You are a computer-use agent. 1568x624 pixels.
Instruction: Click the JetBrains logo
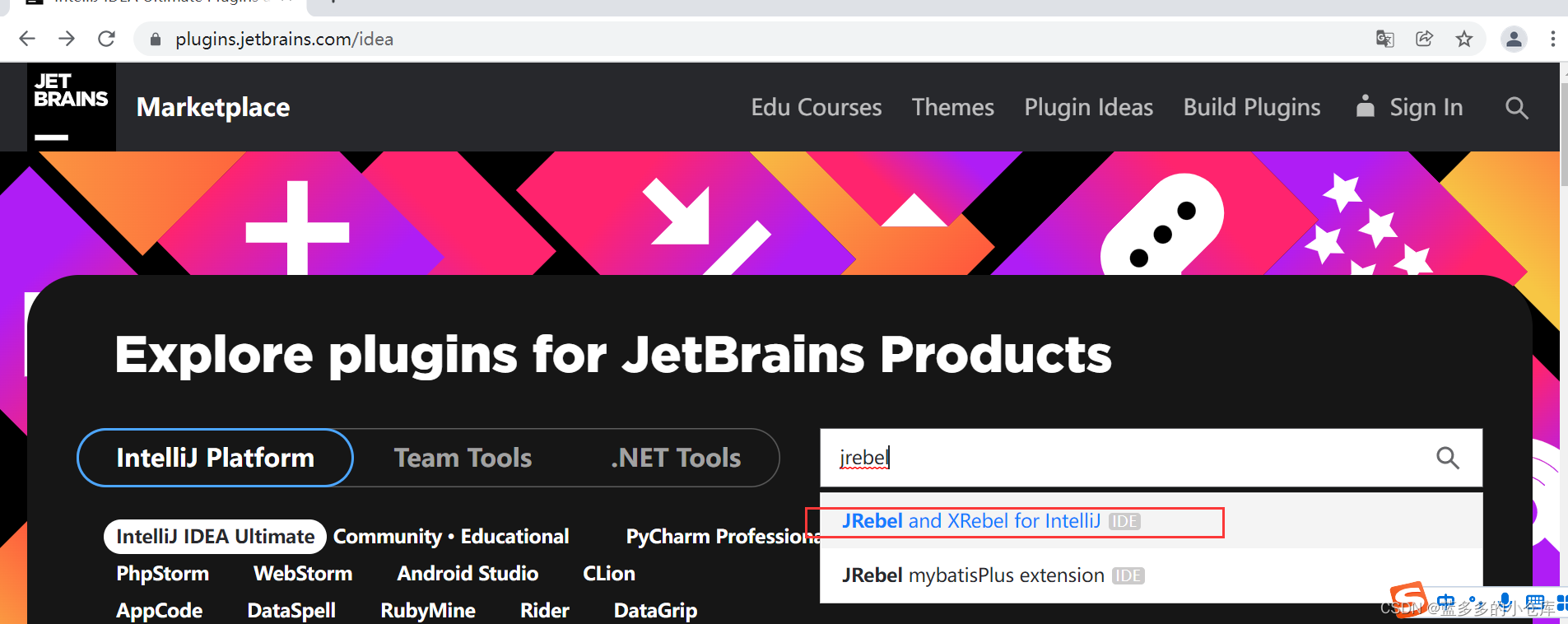click(x=71, y=106)
